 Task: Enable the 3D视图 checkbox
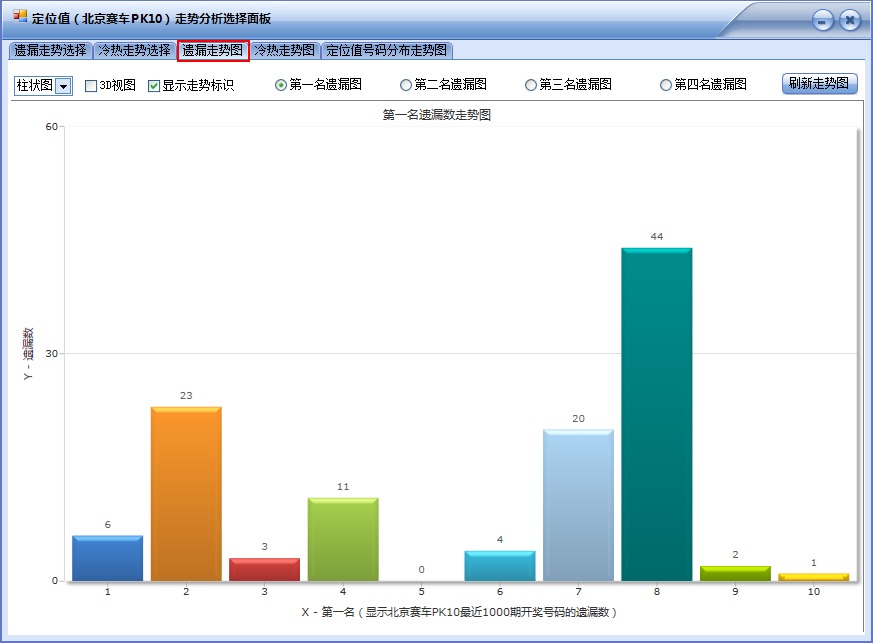click(x=91, y=86)
